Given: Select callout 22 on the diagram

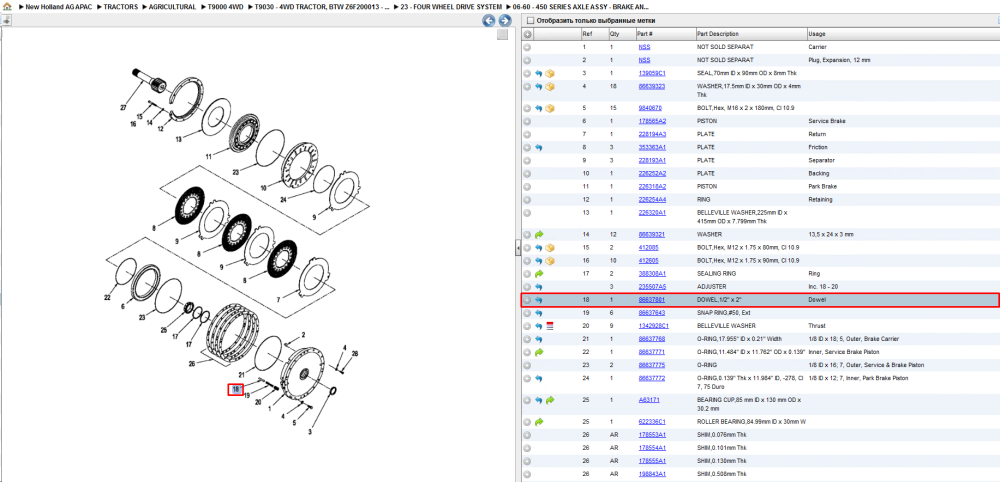Looking at the screenshot, I should (x=107, y=298).
